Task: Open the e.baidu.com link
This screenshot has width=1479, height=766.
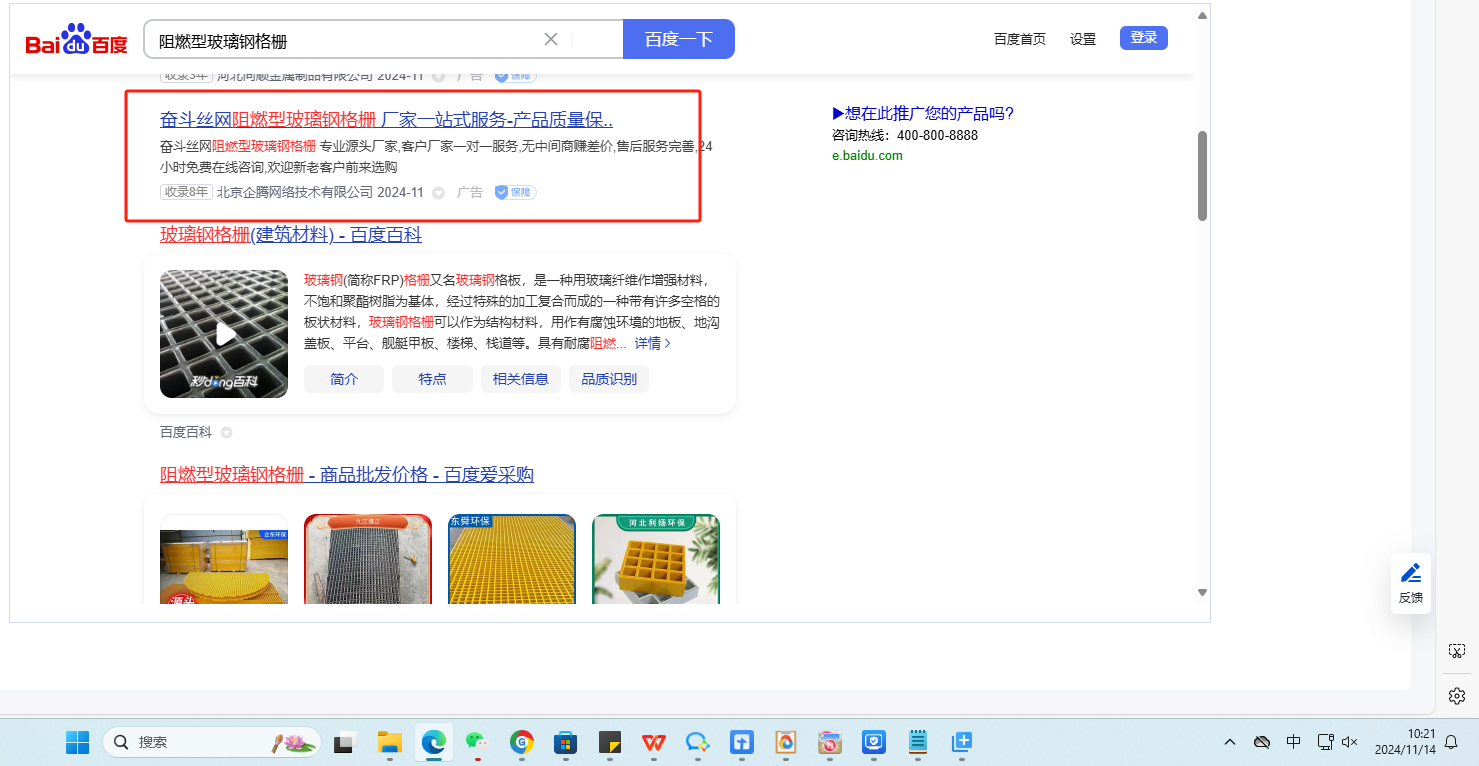Action: tap(867, 156)
